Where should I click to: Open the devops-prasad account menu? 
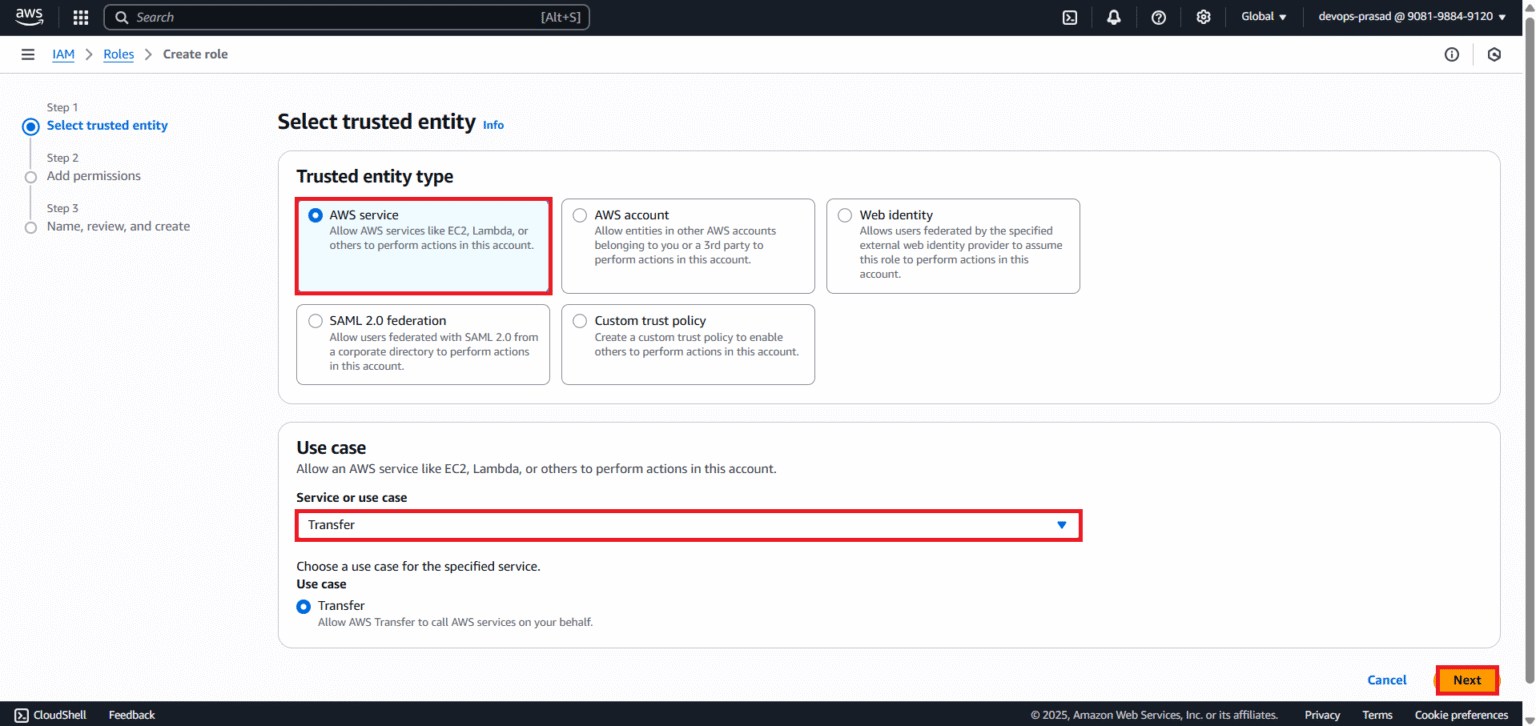(1410, 16)
